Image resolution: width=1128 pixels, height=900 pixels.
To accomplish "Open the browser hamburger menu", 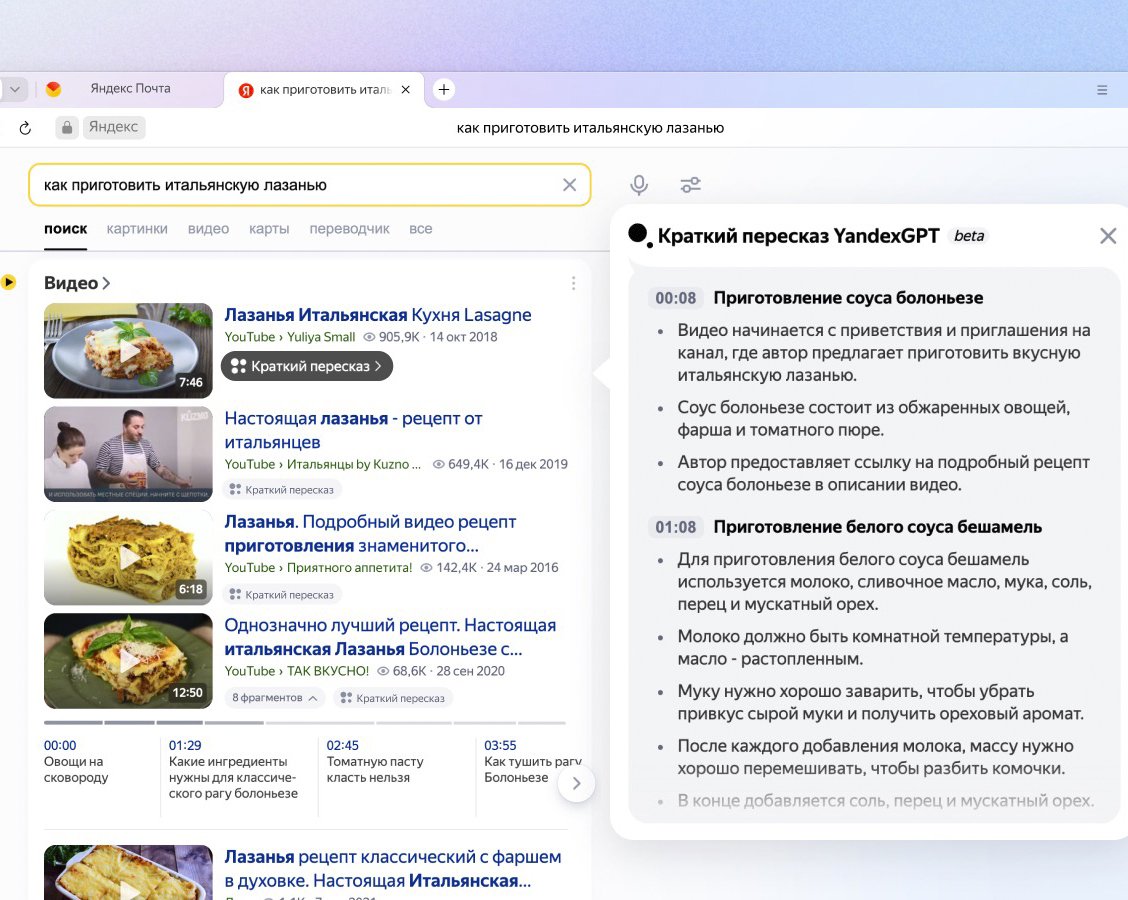I will click(1101, 90).
